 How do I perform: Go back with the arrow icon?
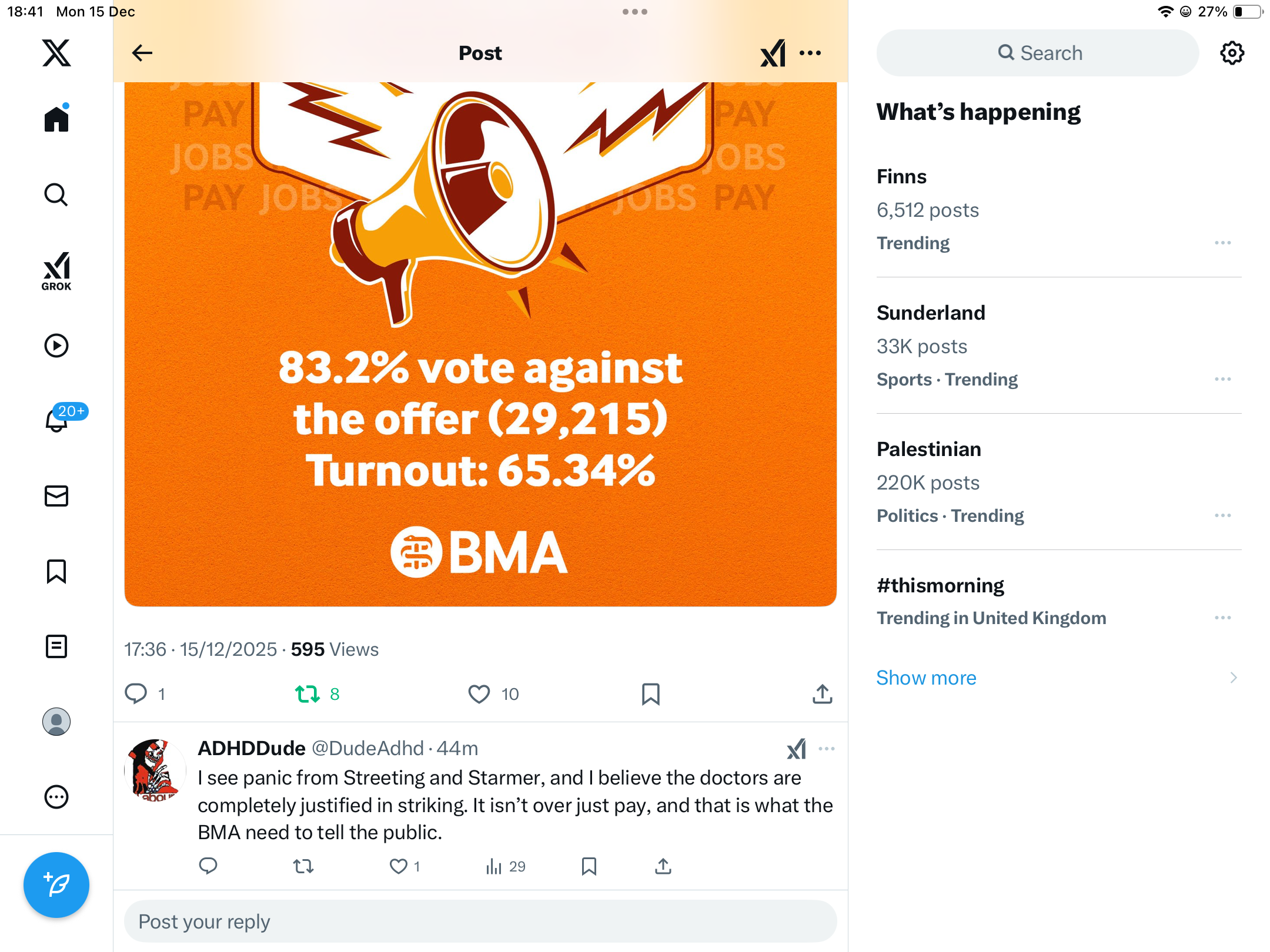point(142,53)
